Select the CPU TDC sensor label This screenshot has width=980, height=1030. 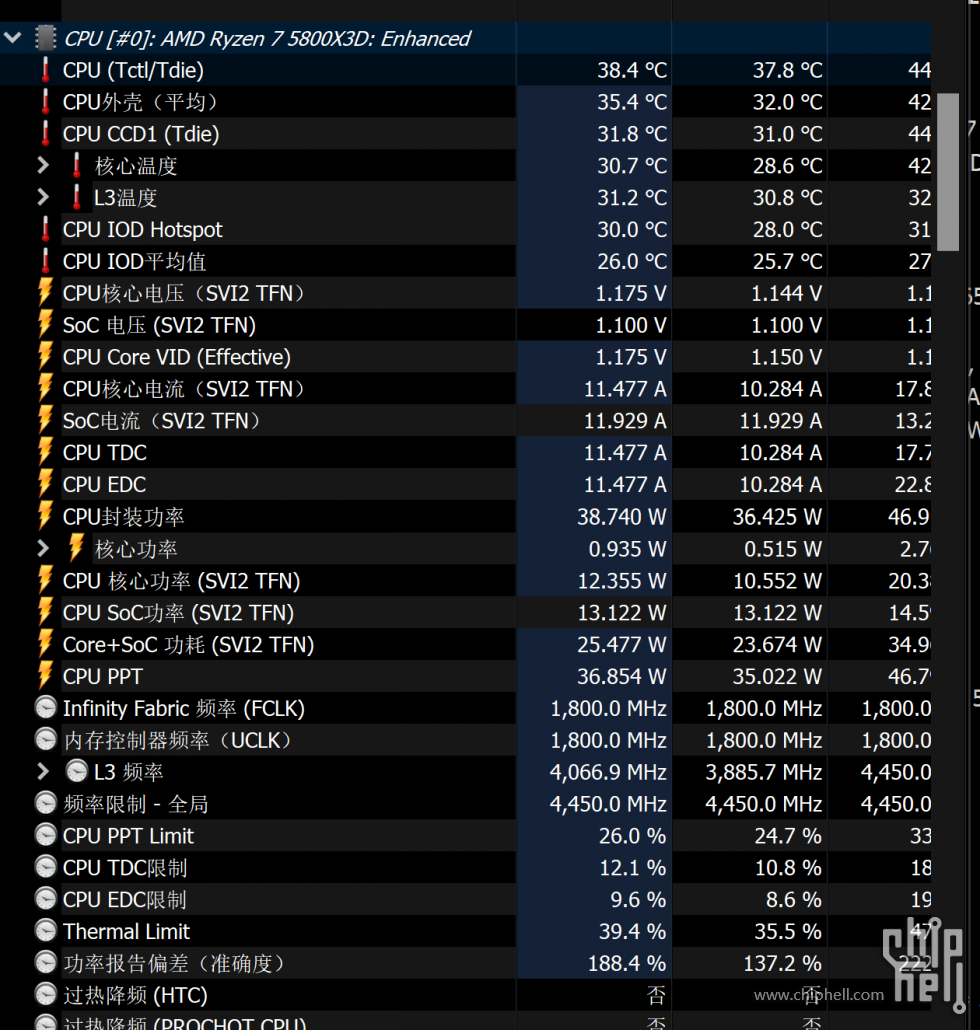105,453
